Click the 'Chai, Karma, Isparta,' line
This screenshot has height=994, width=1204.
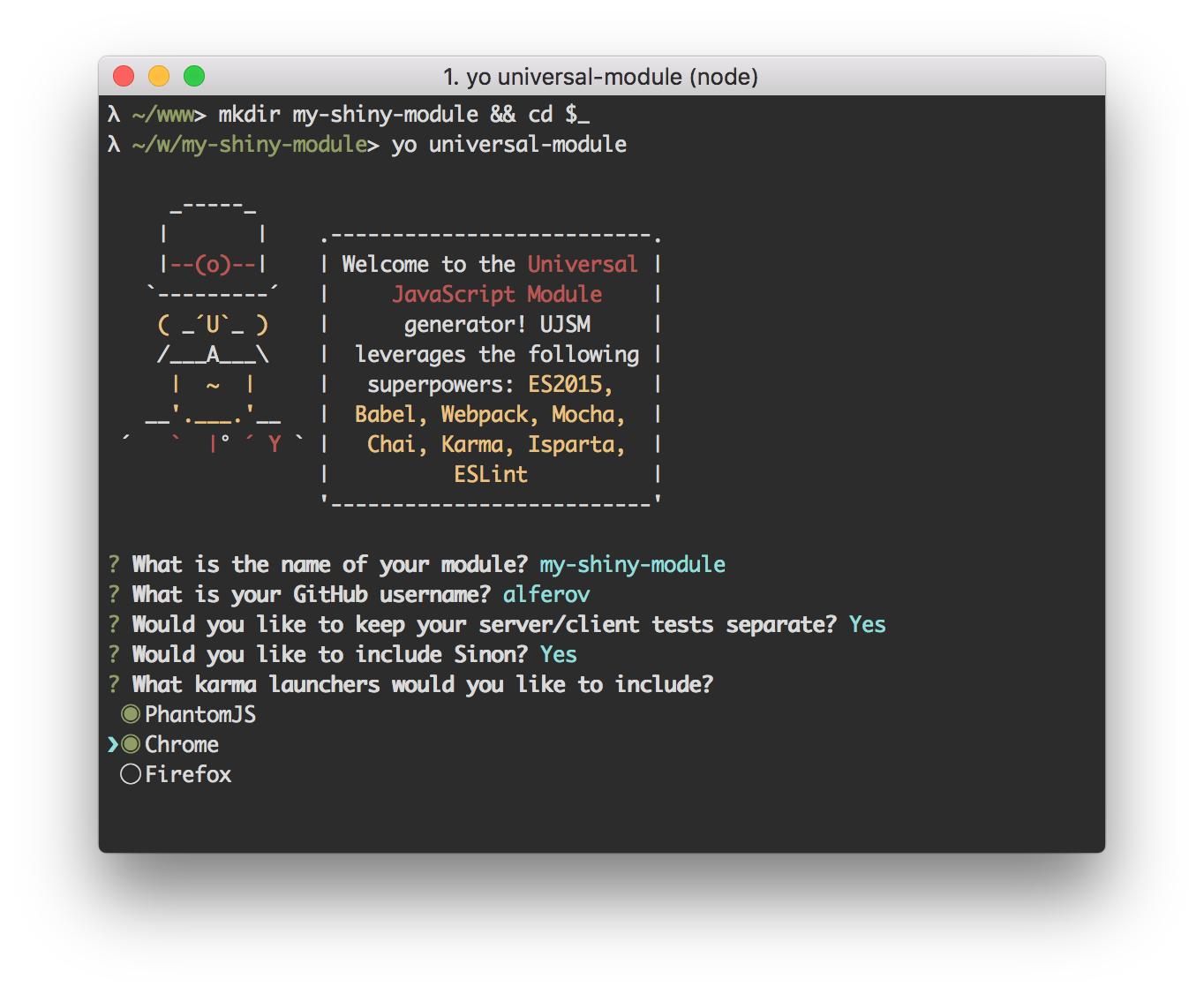click(x=496, y=444)
